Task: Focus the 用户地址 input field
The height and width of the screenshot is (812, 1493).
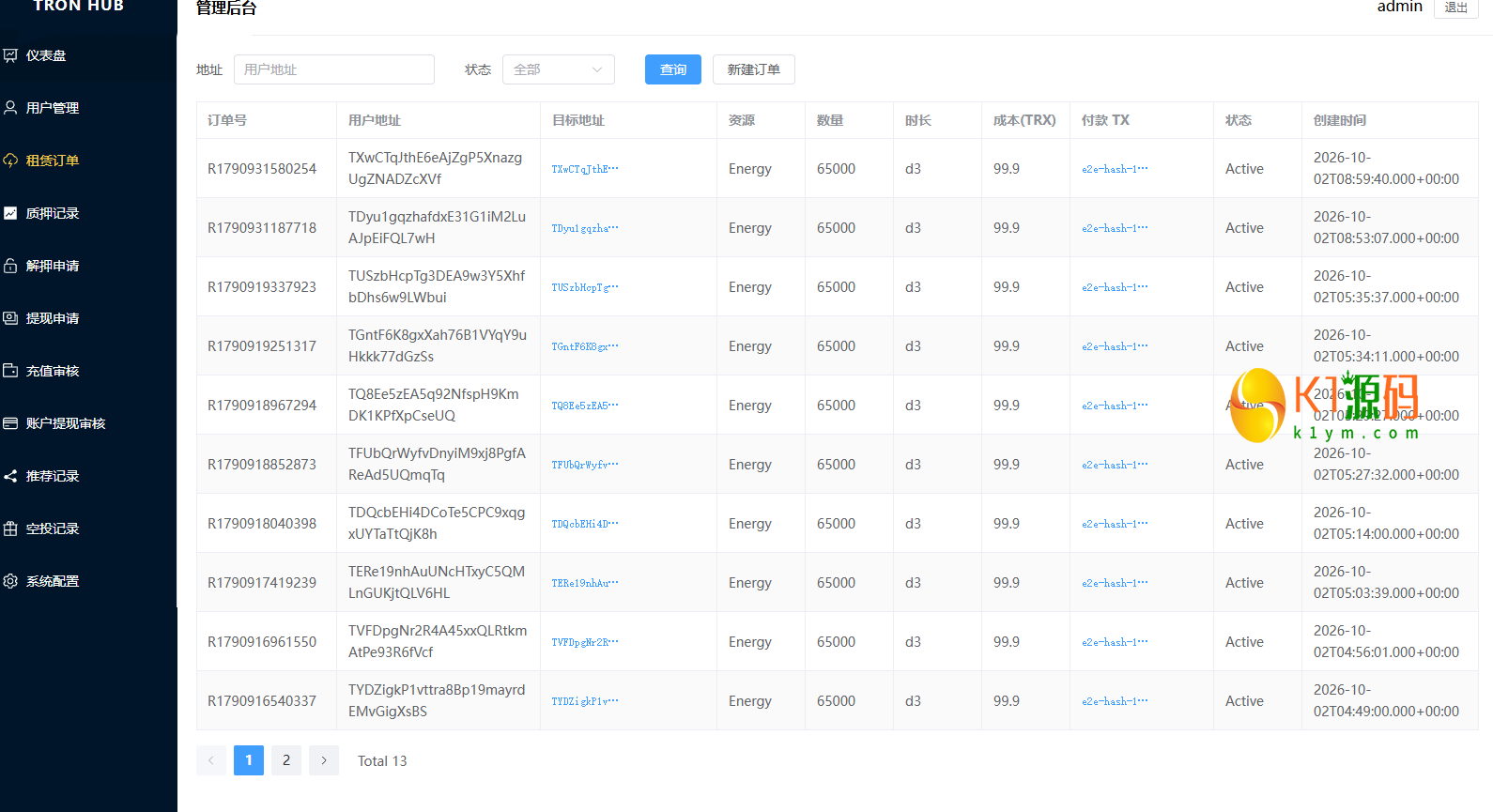Action: (x=334, y=69)
